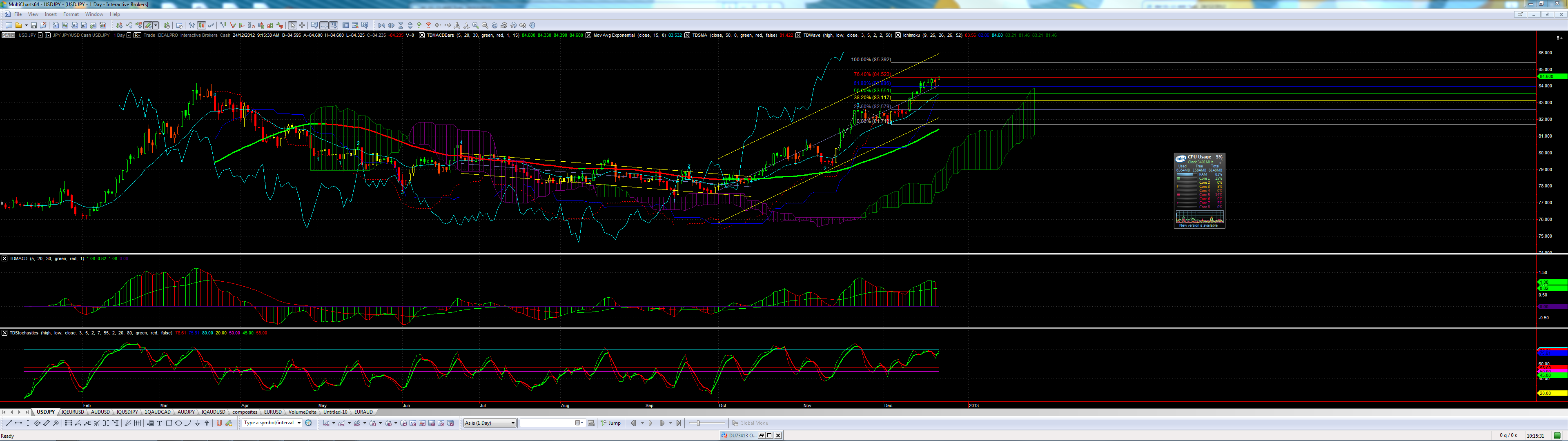Image resolution: width=1568 pixels, height=441 pixels.
Task: Open the Format menu
Action: (x=71, y=14)
